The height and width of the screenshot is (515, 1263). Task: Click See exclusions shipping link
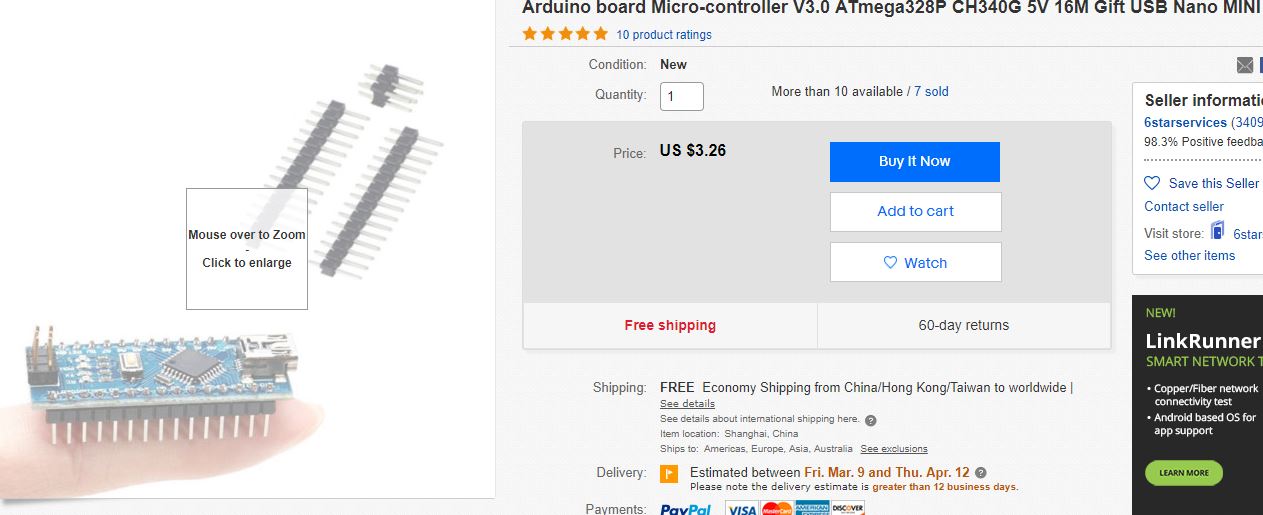[894, 449]
